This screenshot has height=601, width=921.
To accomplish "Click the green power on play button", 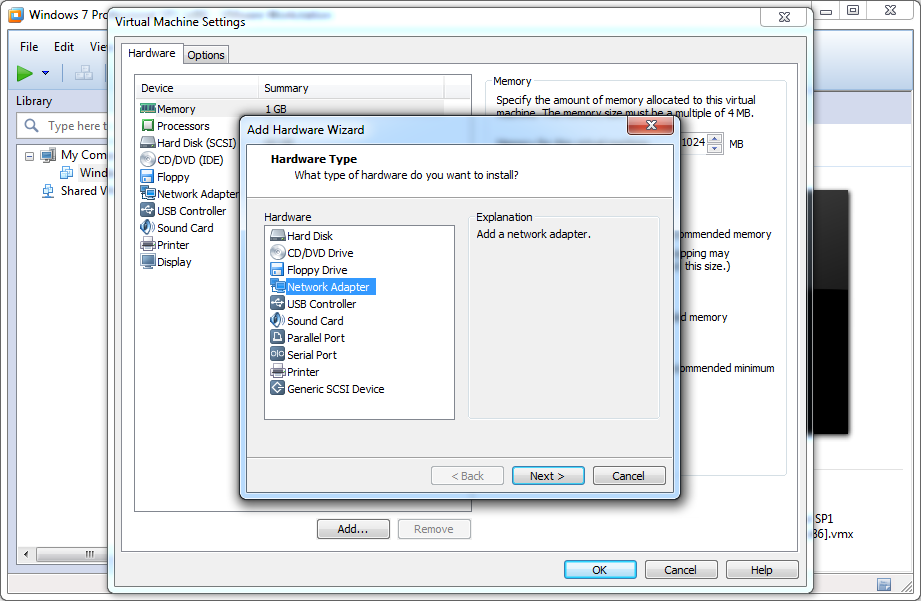I will [25, 73].
